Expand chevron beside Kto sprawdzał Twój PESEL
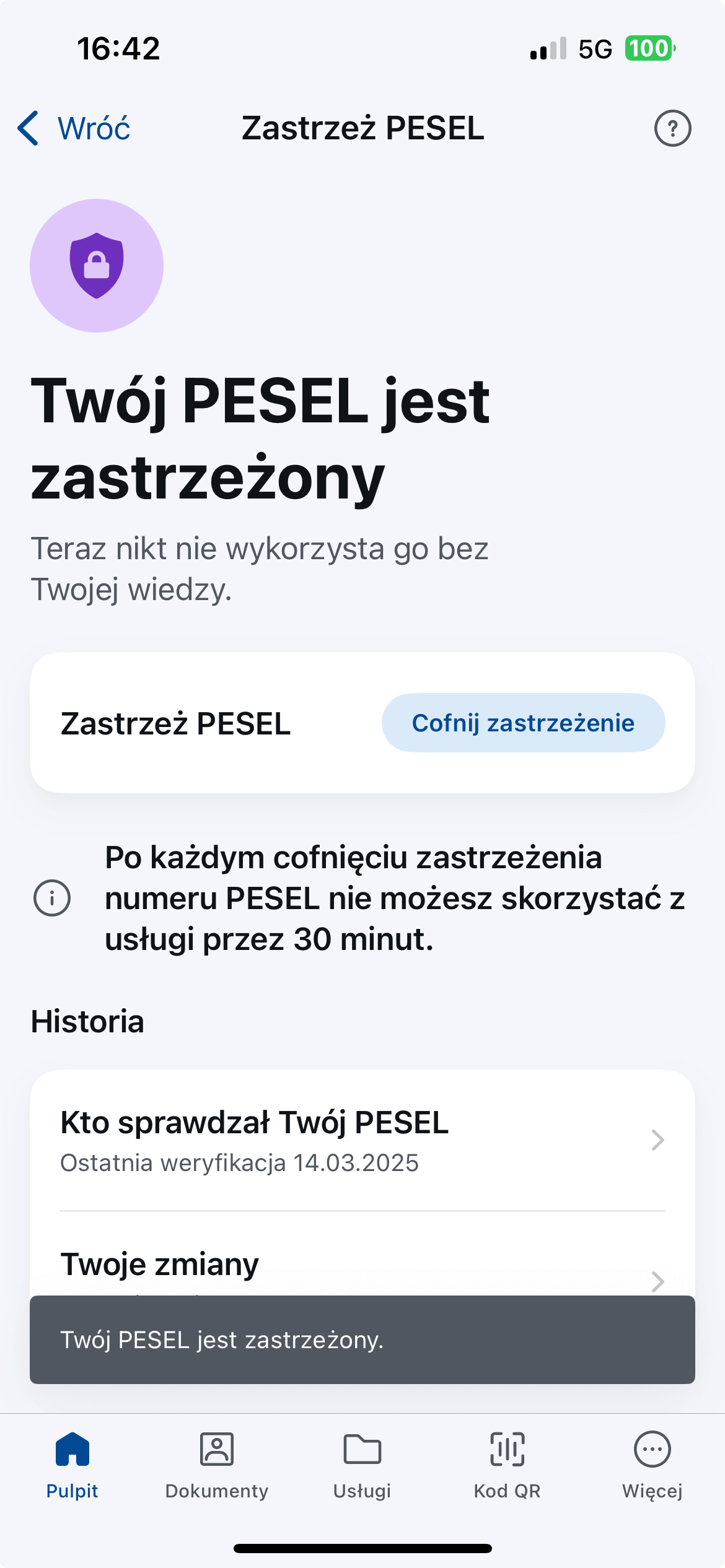 657,1140
